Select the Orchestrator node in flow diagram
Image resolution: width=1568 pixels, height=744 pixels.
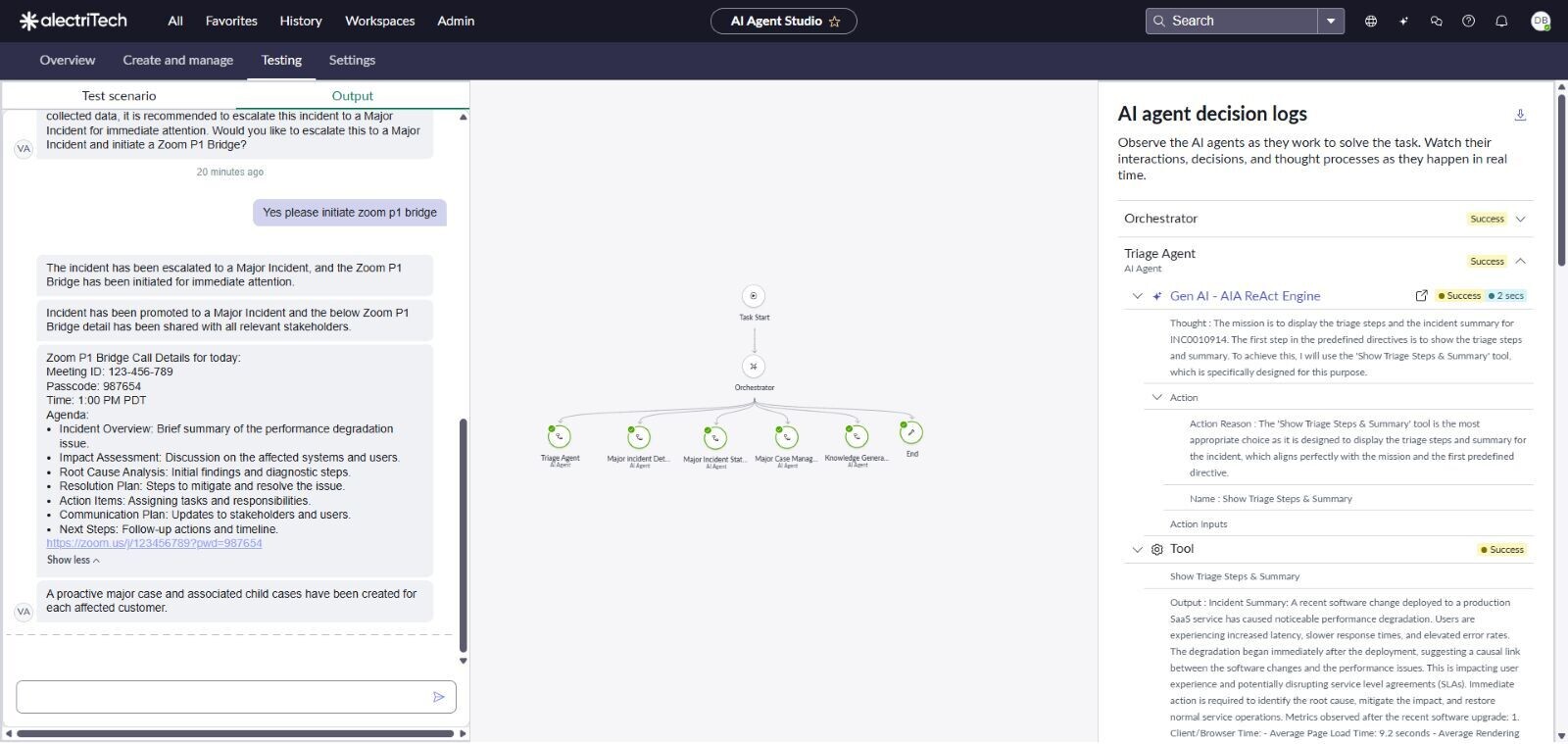(754, 367)
